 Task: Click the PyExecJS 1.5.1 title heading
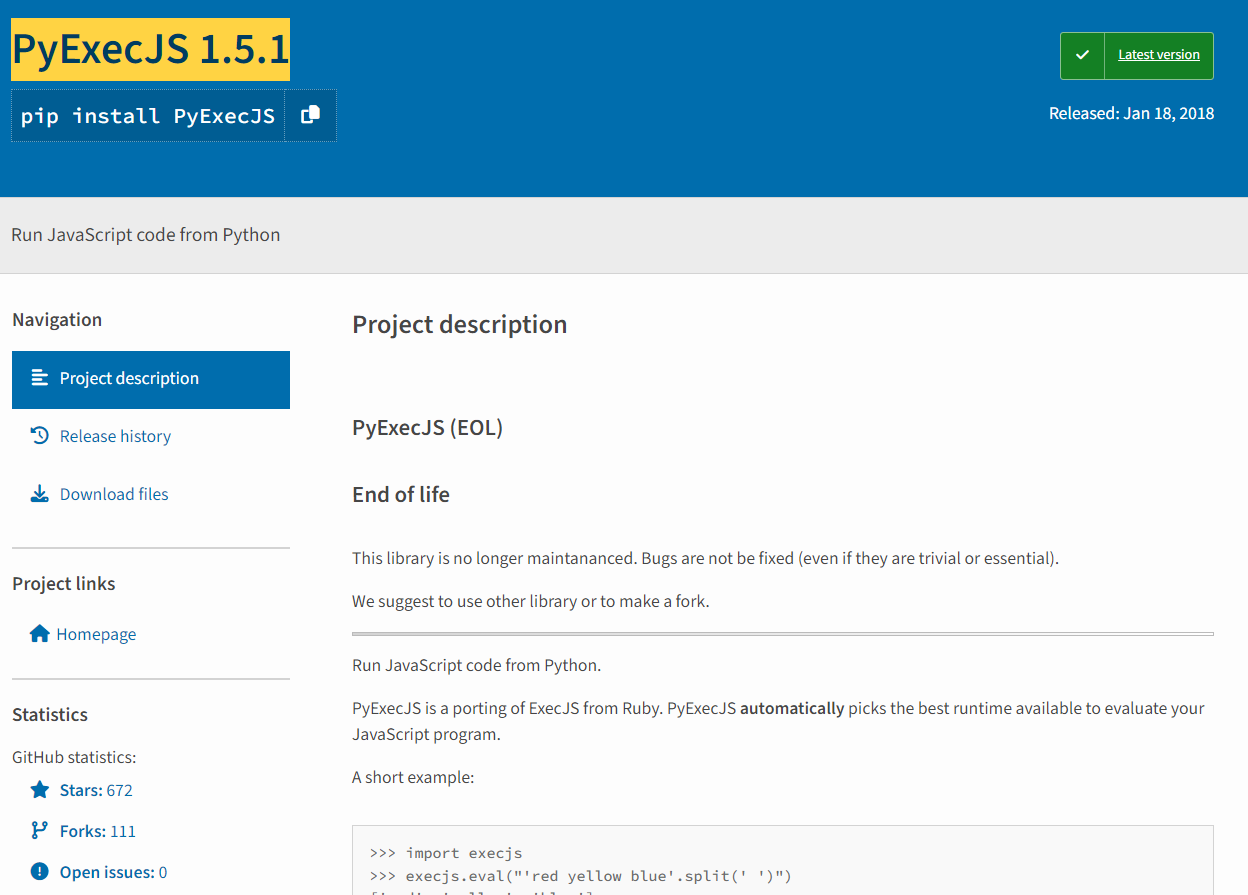[x=149, y=48]
